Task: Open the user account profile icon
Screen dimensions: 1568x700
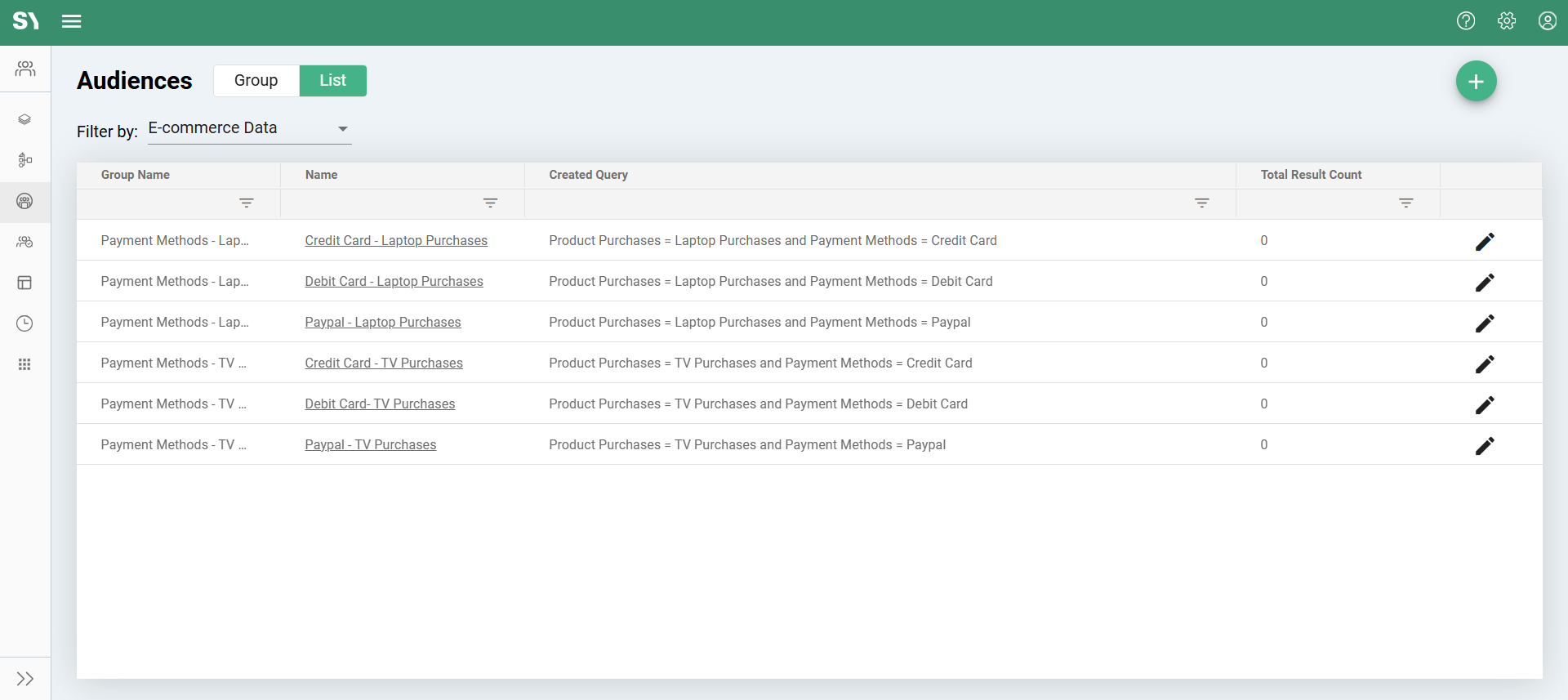Action: [x=1547, y=21]
